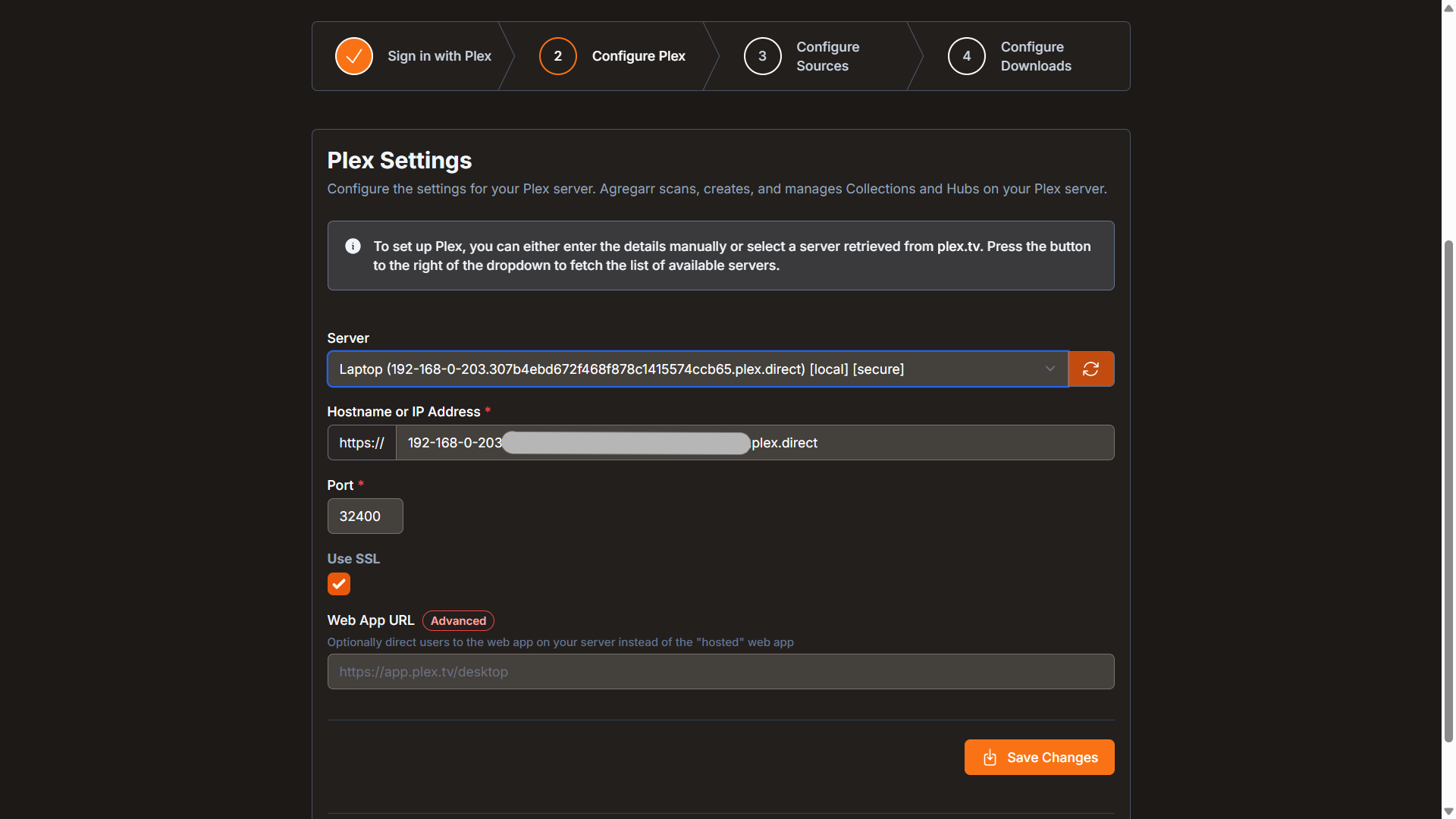The image size is (1456, 819).
Task: Click the step 4 circle icon
Action: [x=966, y=56]
